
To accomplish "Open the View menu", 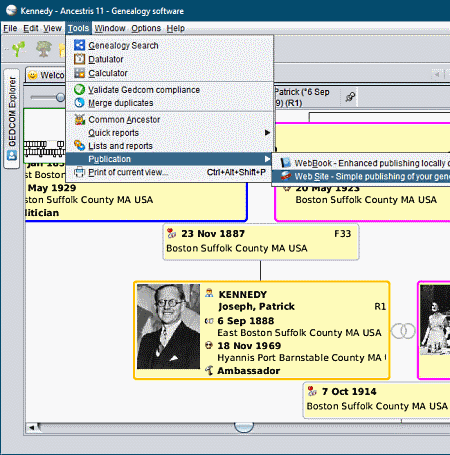I will pyautogui.click(x=52, y=28).
